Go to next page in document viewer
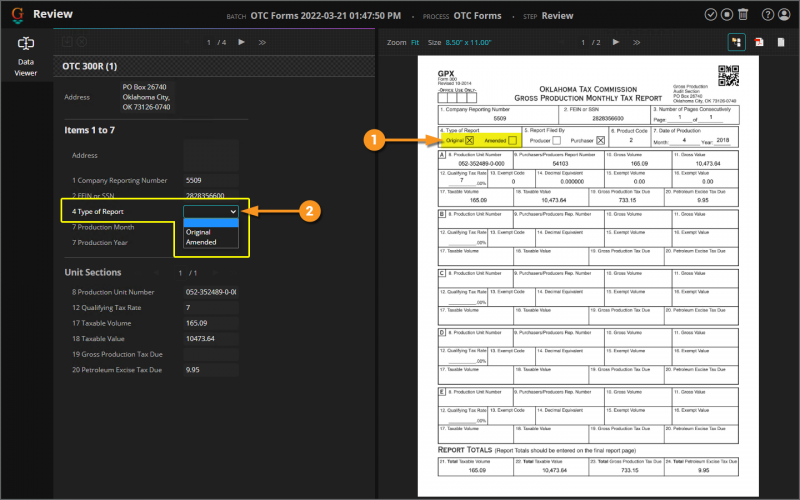This screenshot has height=500, width=800. tap(616, 43)
